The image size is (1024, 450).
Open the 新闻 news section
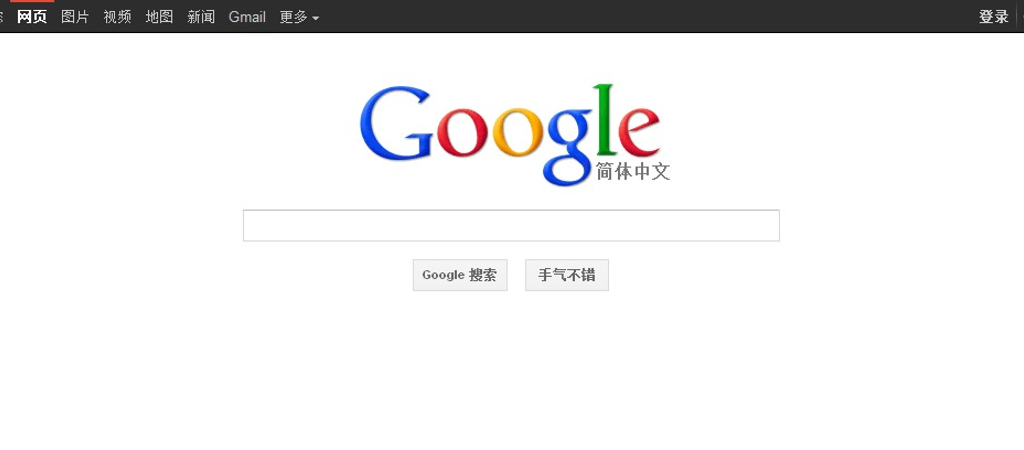point(201,17)
